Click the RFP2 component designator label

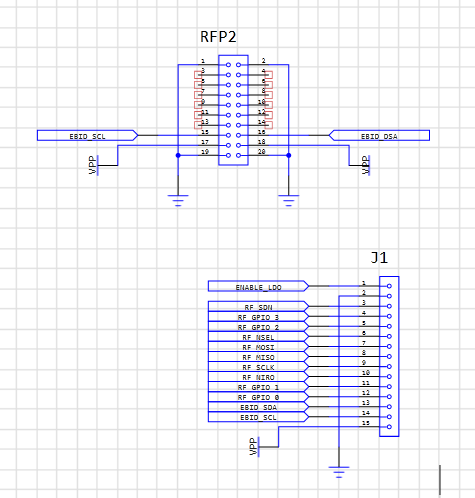point(218,37)
